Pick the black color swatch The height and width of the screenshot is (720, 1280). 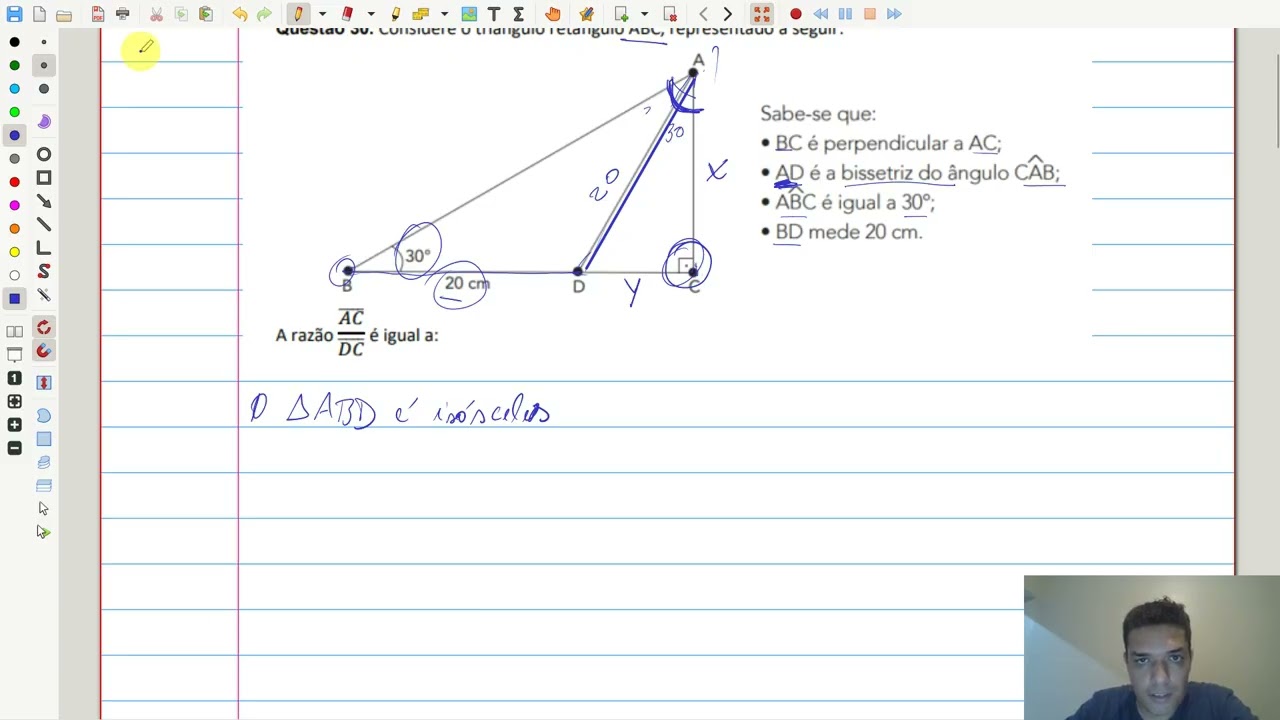click(14, 42)
